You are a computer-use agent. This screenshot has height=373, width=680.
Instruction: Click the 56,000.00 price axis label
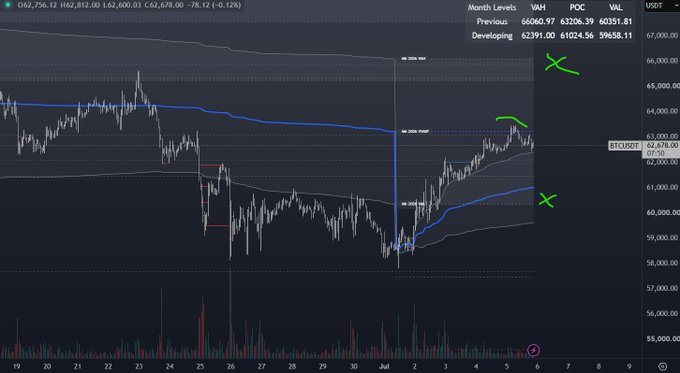(x=662, y=313)
